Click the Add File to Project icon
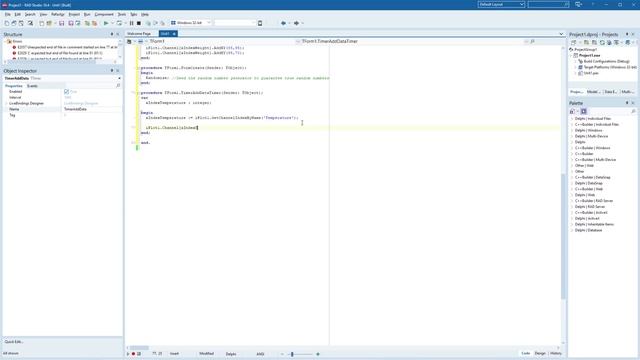This screenshot has width=640, height=360. [x=87, y=23]
